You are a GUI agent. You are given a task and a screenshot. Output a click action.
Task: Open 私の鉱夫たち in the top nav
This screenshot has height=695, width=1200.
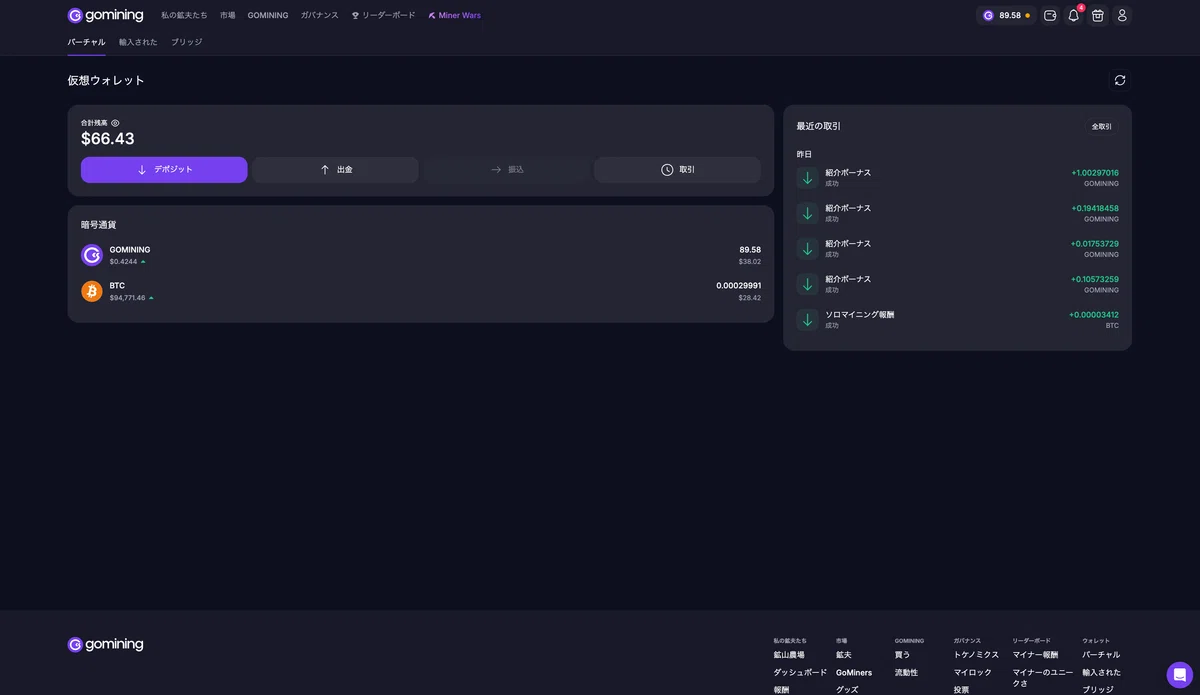tap(184, 16)
